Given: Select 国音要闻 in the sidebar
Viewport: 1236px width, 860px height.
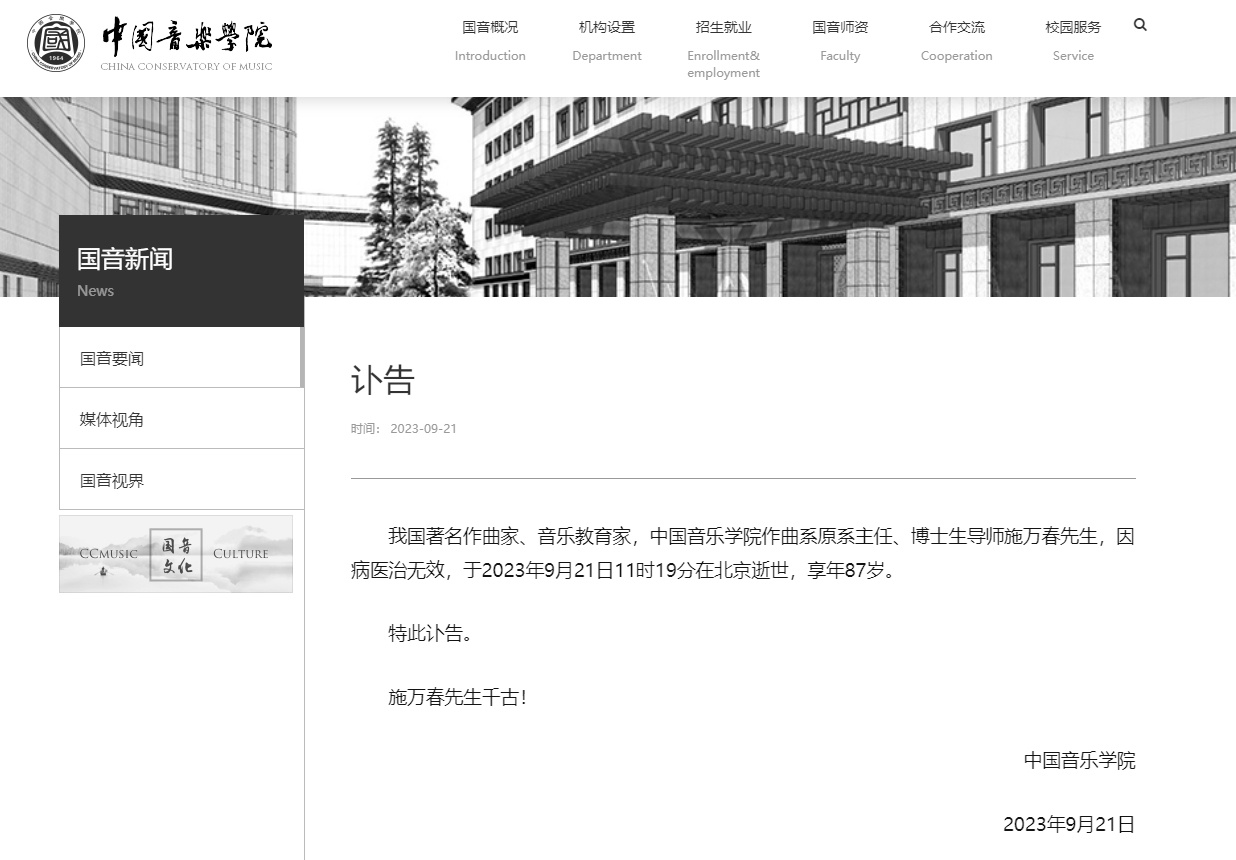Looking at the screenshot, I should (x=112, y=358).
